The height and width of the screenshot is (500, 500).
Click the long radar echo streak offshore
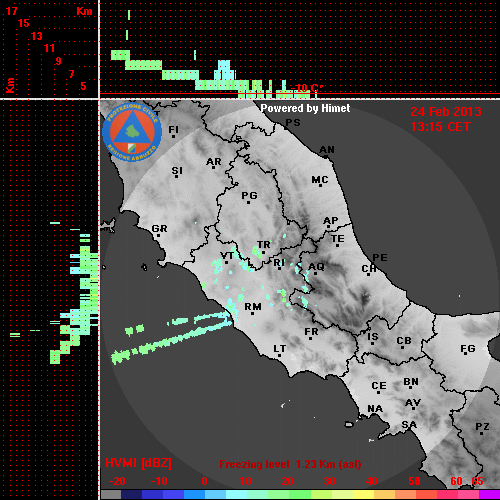coord(171,341)
